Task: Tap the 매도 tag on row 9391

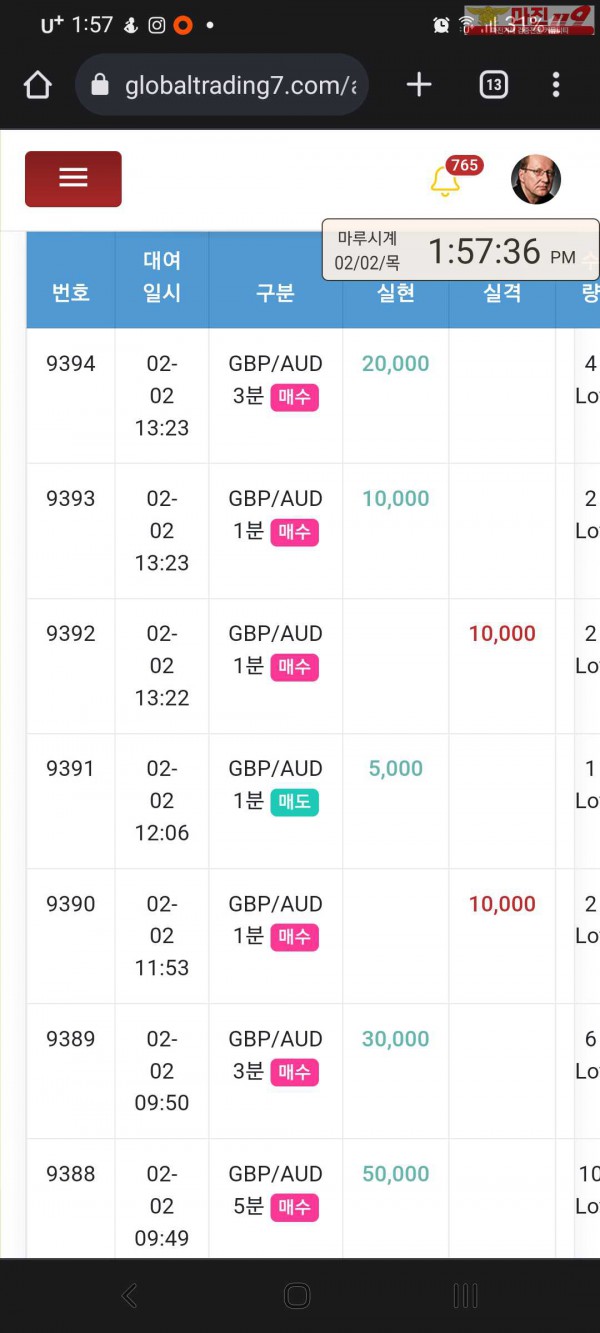Action: coord(295,802)
